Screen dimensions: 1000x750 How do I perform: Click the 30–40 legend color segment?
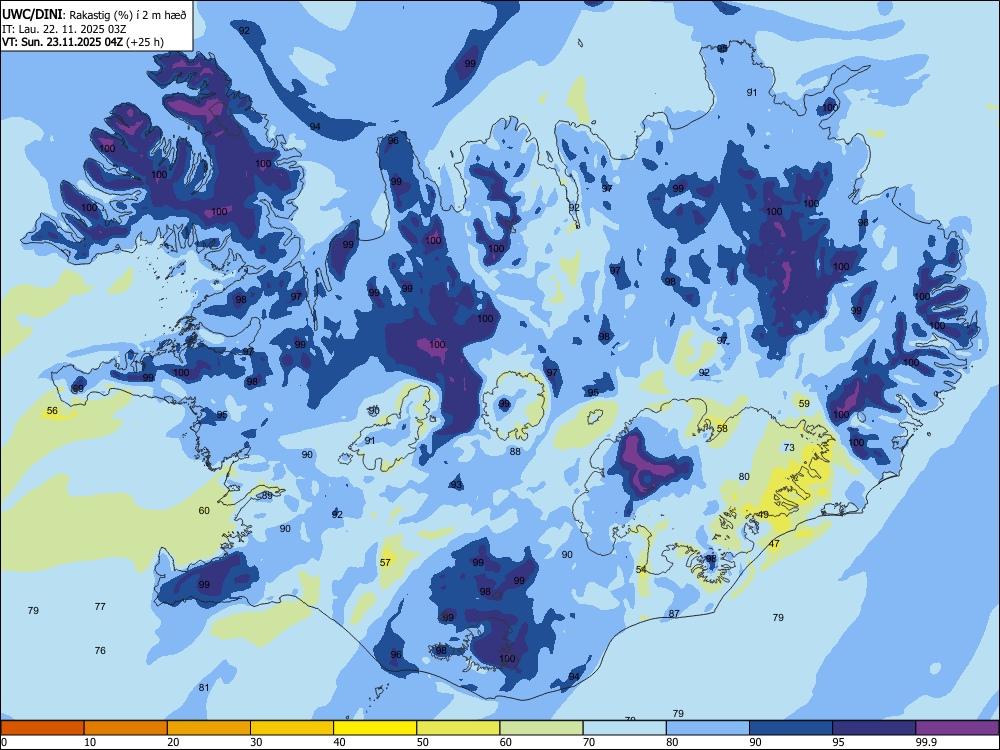click(x=292, y=728)
